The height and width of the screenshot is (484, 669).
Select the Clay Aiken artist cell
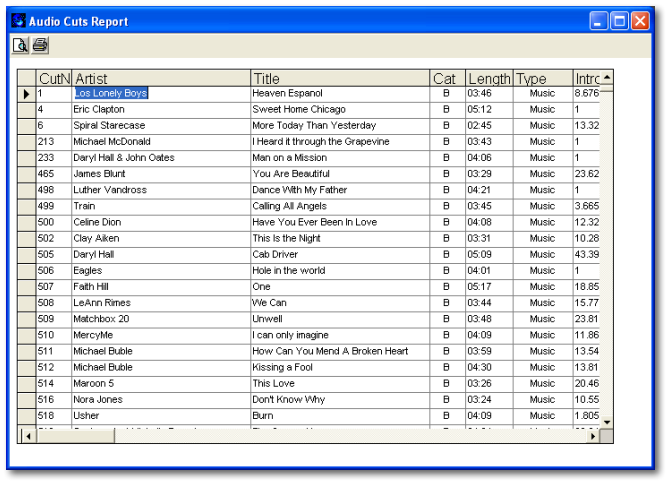[x=161, y=239]
